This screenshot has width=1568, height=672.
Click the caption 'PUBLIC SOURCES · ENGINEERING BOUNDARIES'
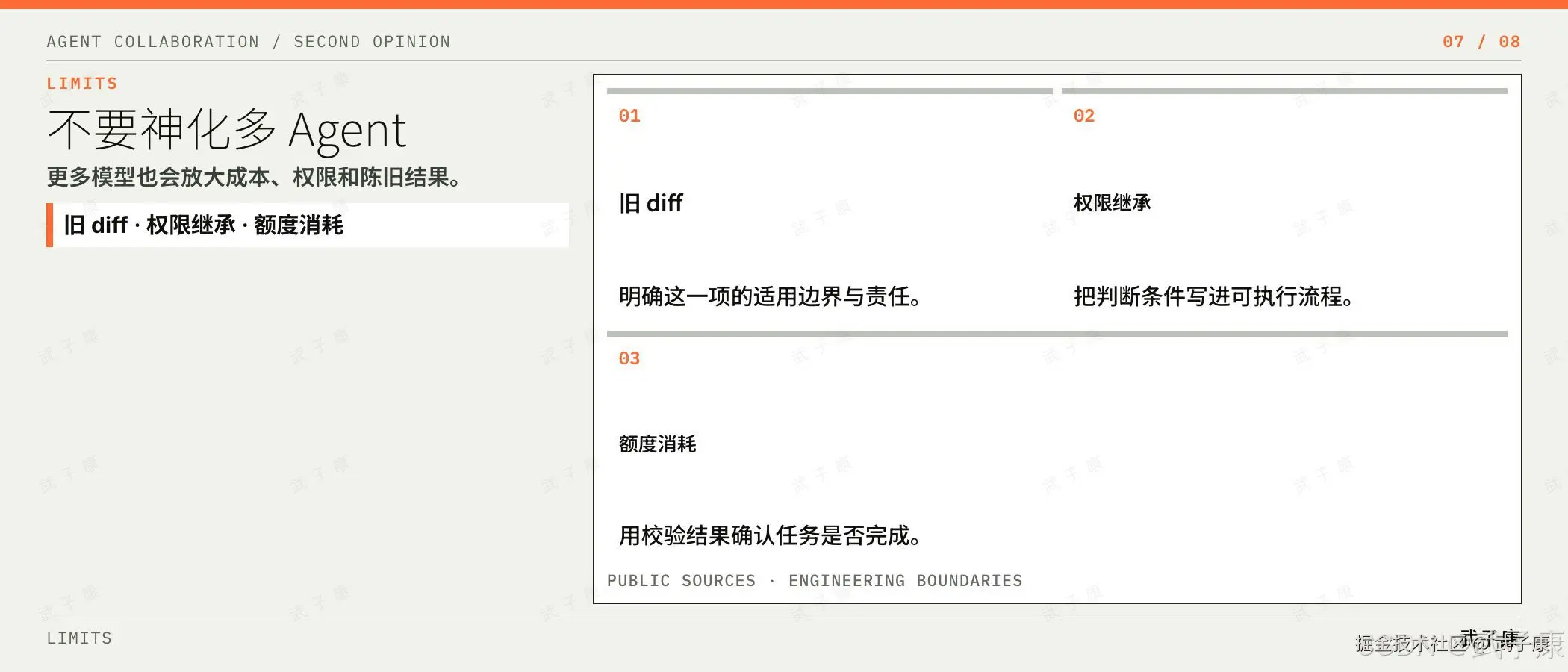pos(815,581)
